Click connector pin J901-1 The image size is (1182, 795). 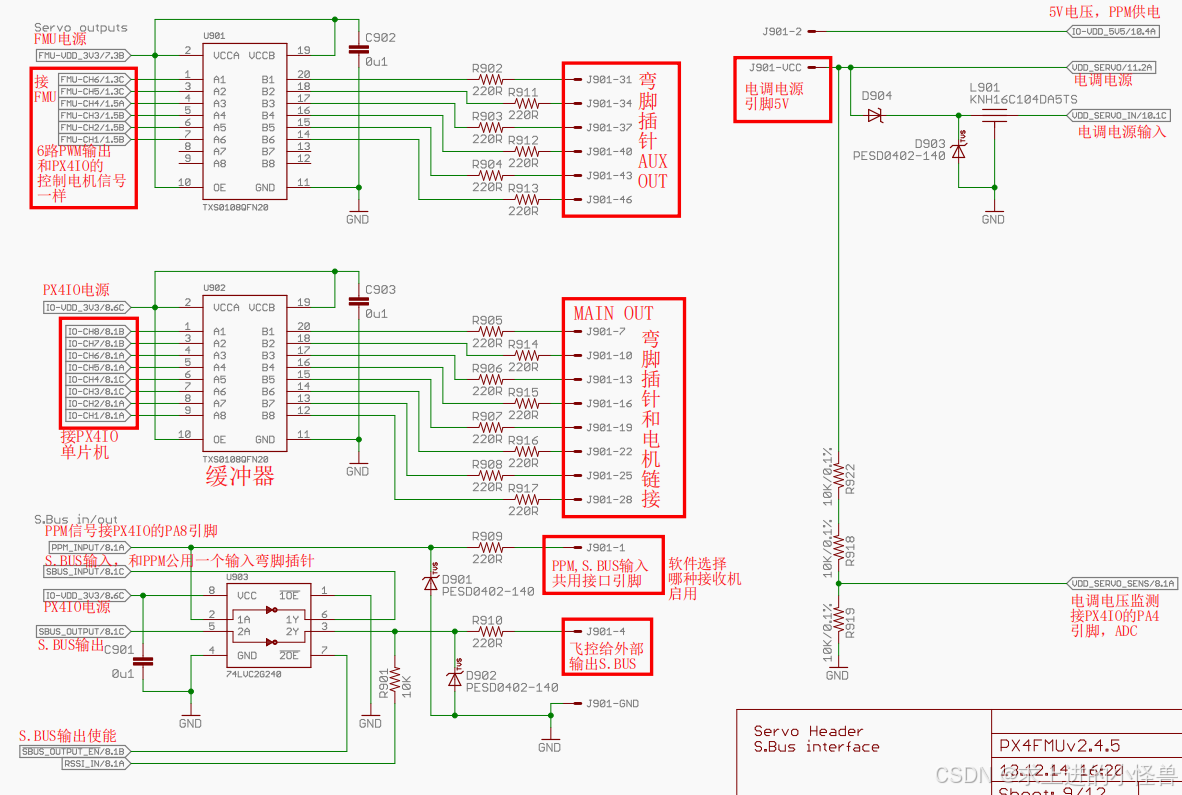click(606, 548)
